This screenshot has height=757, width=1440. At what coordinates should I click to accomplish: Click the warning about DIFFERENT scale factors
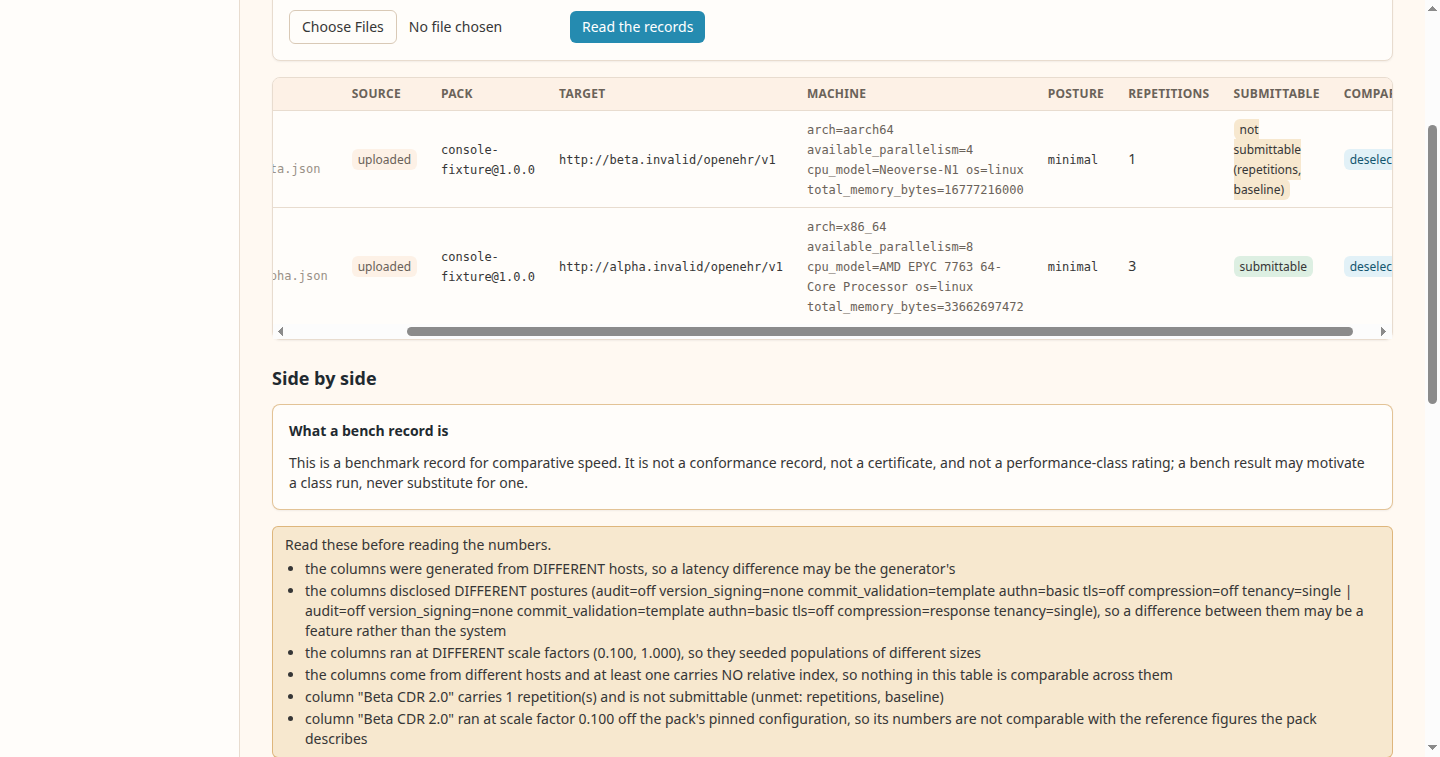click(643, 653)
